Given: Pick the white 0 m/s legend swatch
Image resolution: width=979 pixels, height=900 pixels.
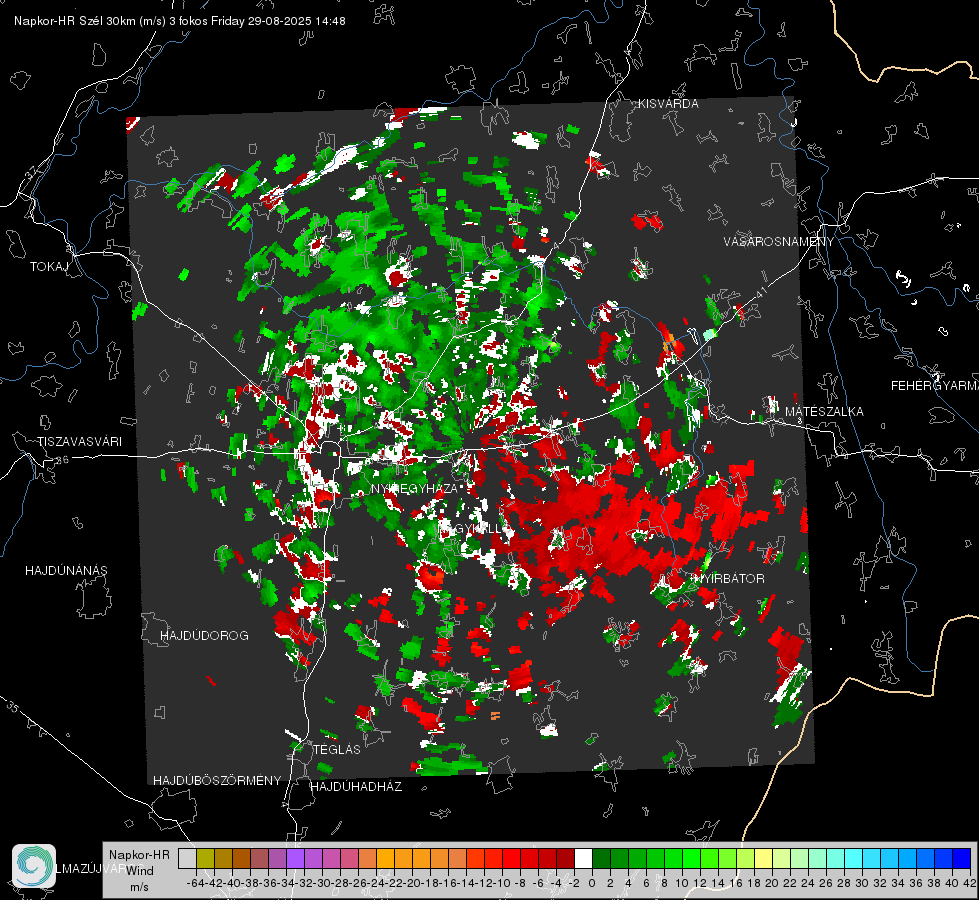Looking at the screenshot, I should [583, 859].
